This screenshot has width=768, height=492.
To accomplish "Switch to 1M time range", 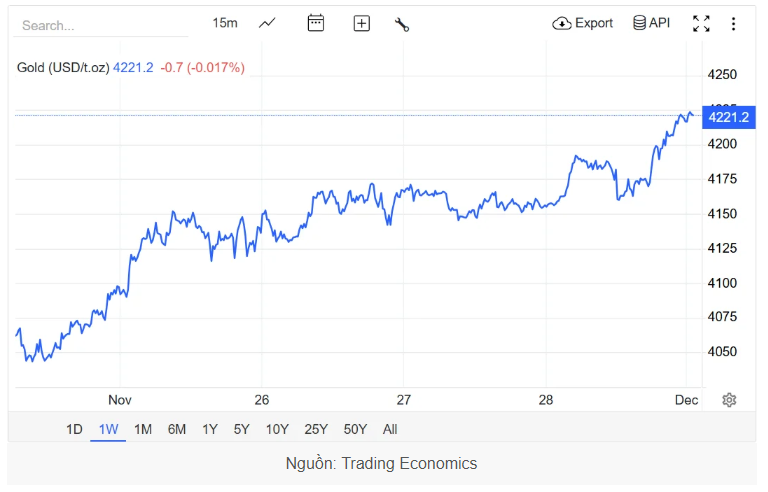I will (x=142, y=429).
